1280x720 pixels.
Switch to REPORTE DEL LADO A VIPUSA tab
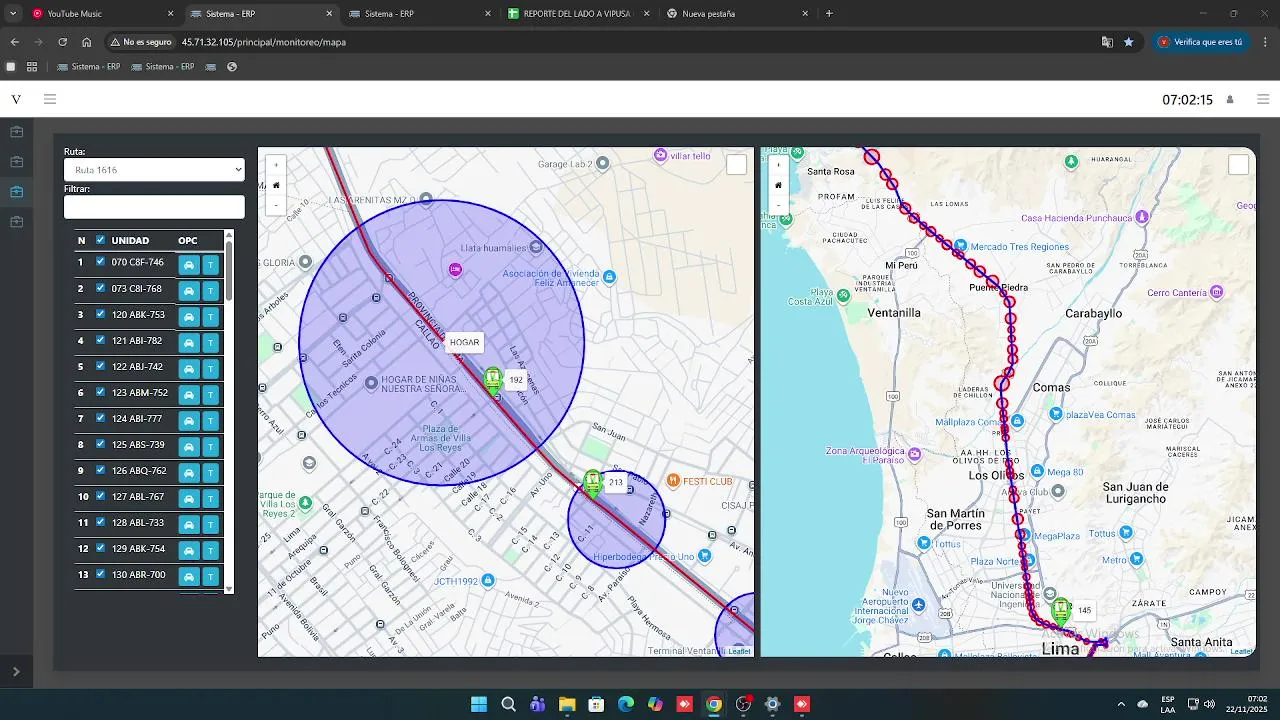[x=580, y=14]
